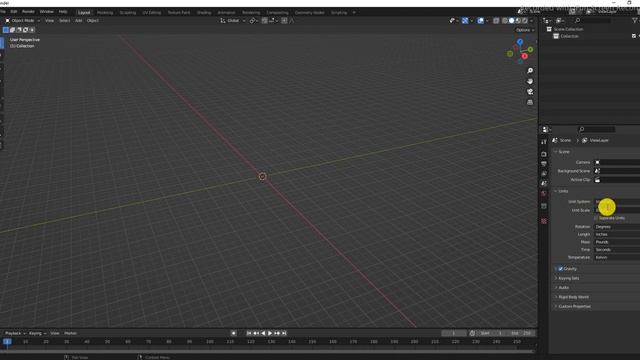Click the outliner filter funnel icon

635,20
